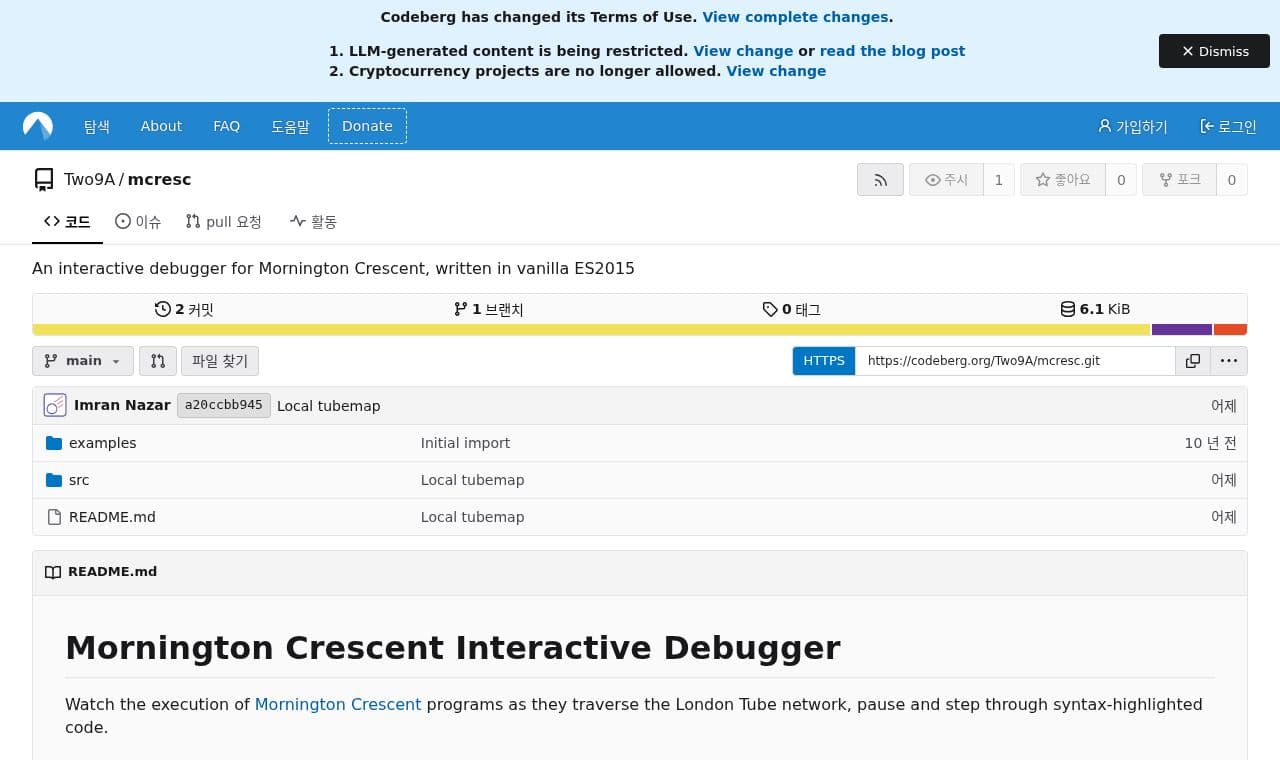The height and width of the screenshot is (760, 1280).
Task: Select the HTTPS clone button
Action: pyautogui.click(x=824, y=361)
